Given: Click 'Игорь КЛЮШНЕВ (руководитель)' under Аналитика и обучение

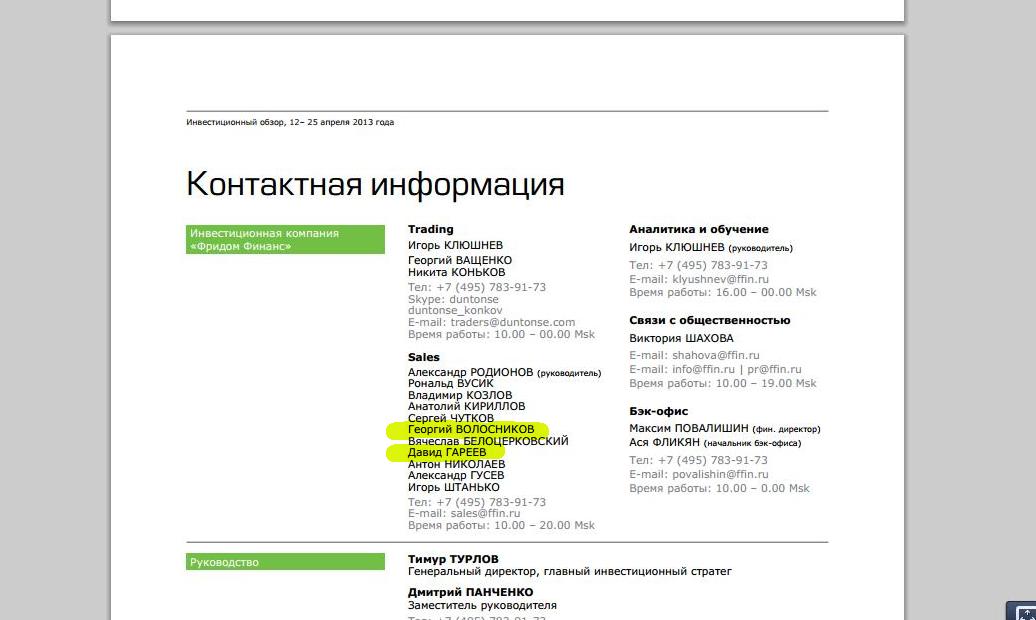Looking at the screenshot, I should pos(711,247).
